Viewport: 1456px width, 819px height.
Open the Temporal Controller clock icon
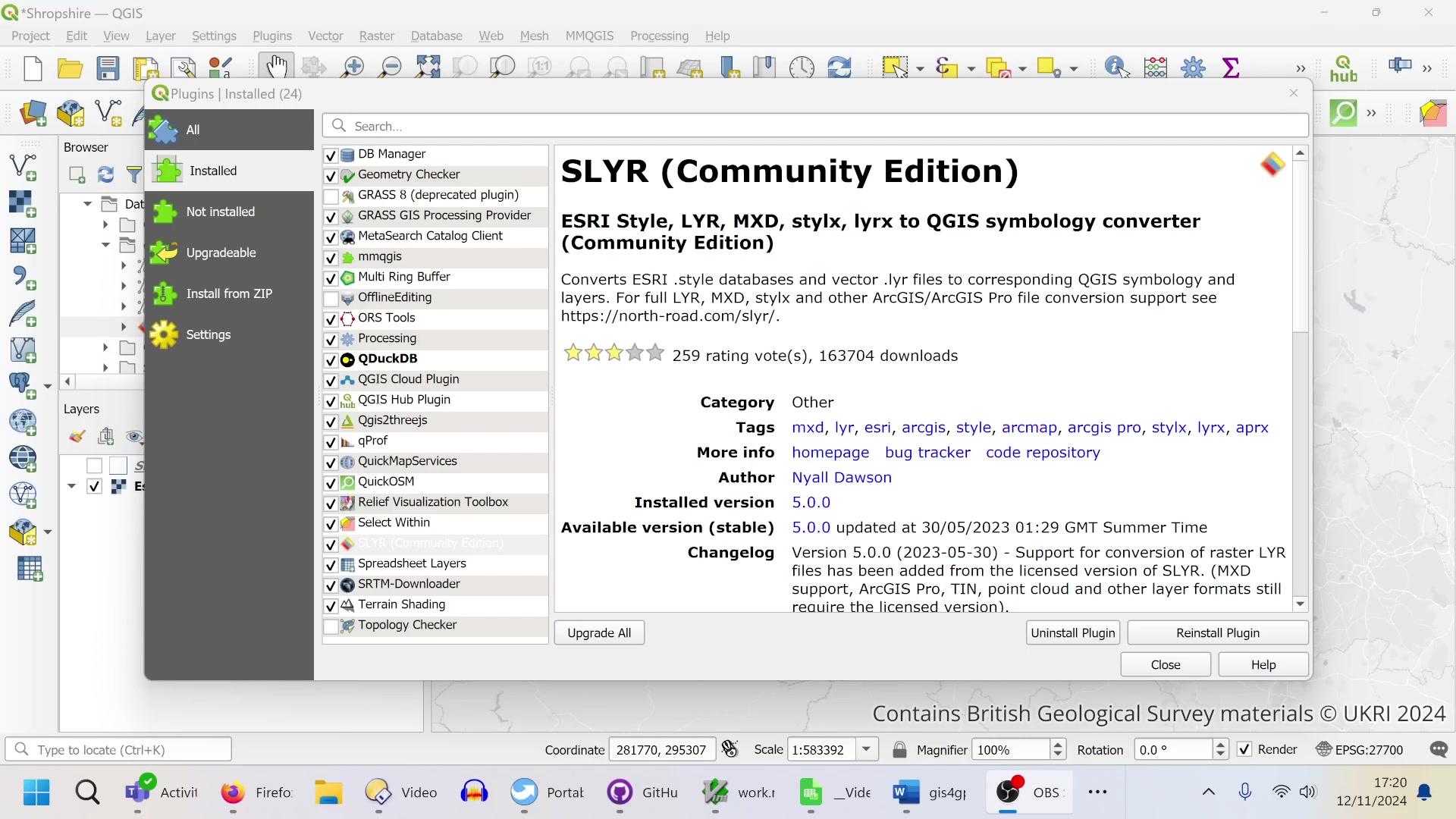pos(802,67)
